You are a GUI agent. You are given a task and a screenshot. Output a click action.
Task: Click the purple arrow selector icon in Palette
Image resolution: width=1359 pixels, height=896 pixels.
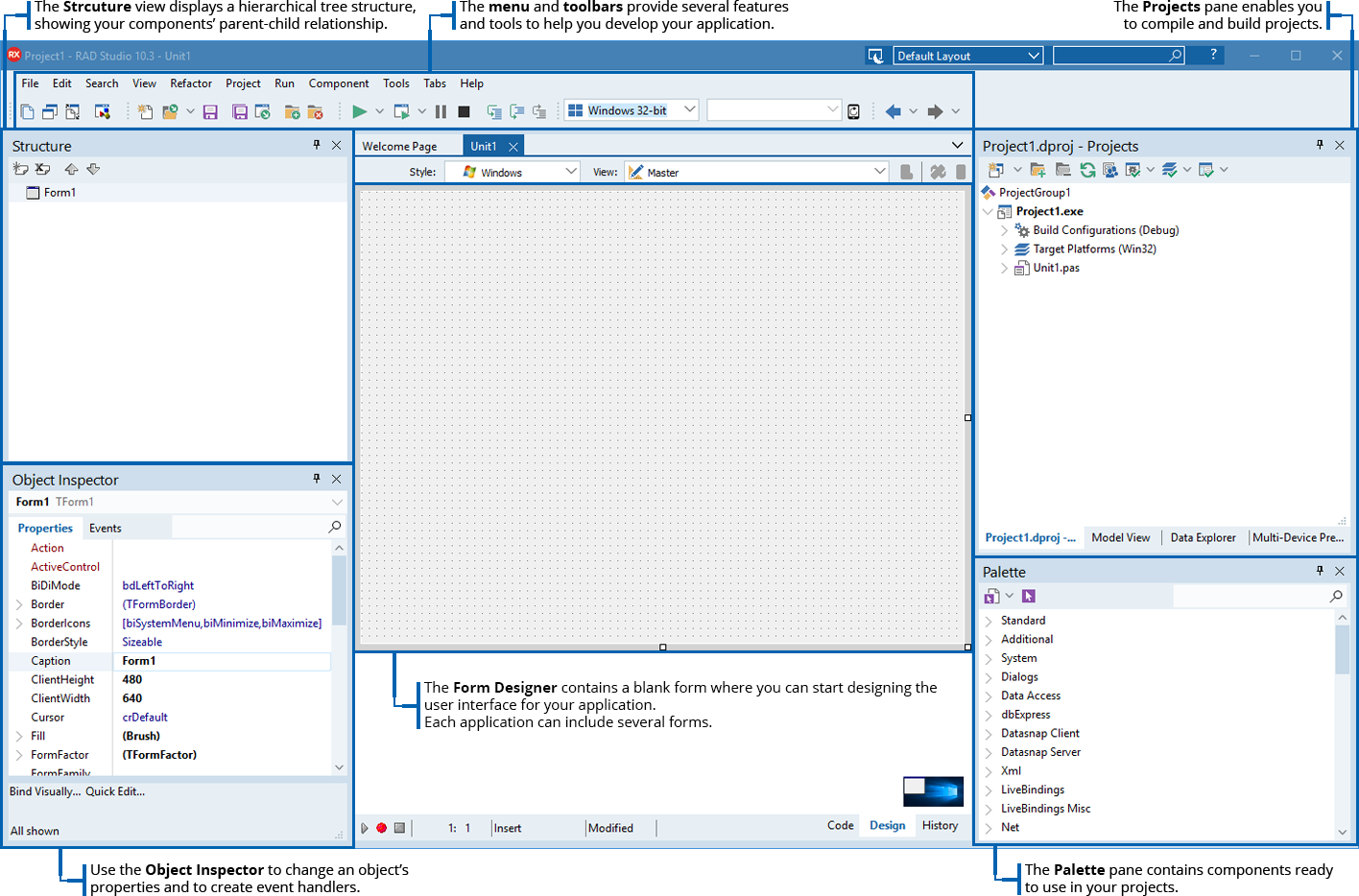(x=1029, y=597)
